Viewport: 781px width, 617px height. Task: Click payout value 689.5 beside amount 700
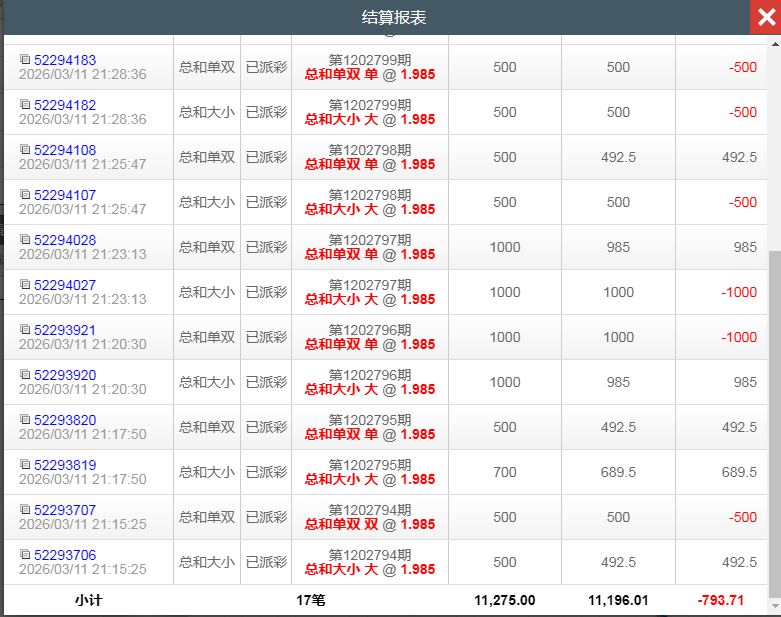point(618,472)
